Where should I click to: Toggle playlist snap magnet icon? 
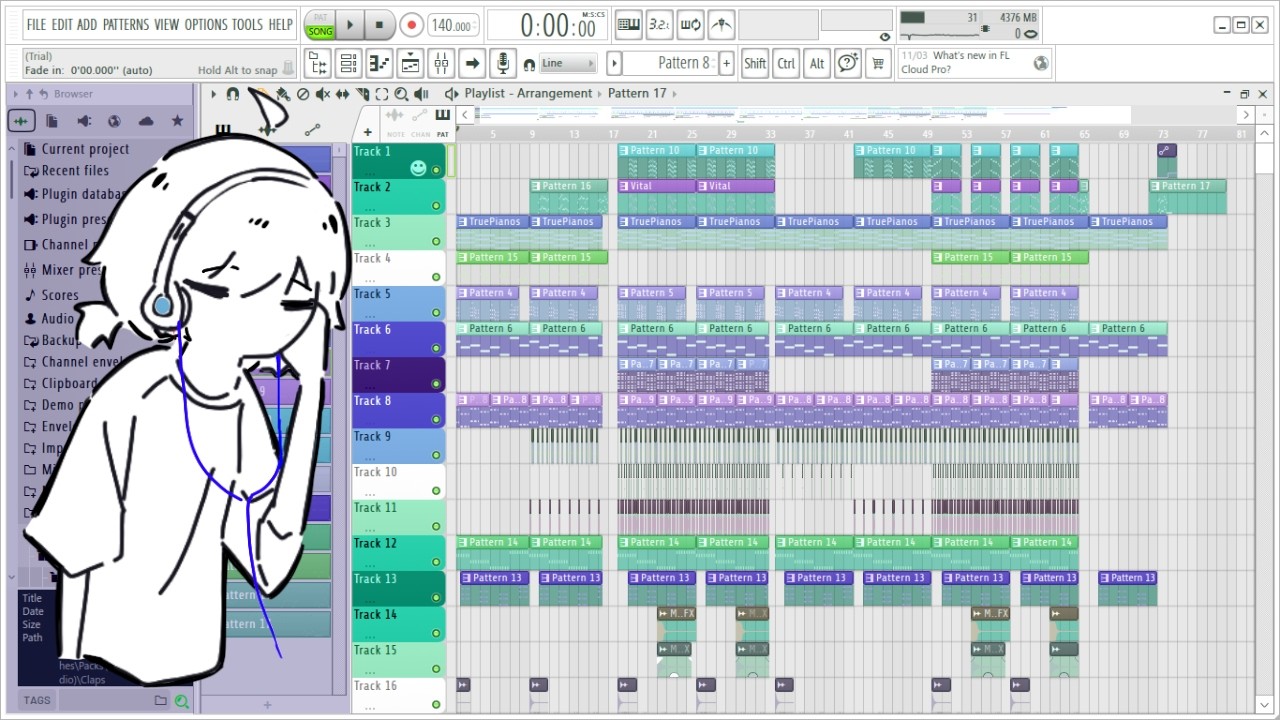(x=232, y=94)
